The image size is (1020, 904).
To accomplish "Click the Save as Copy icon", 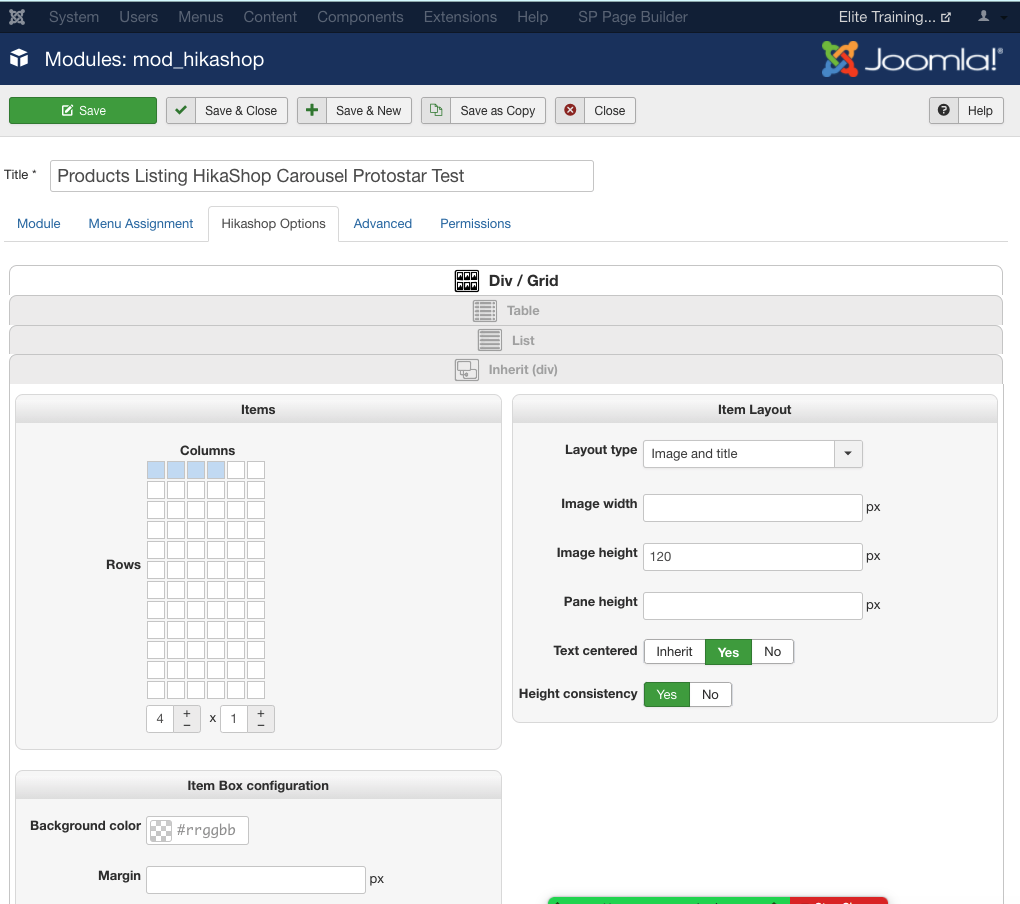I will pyautogui.click(x=435, y=110).
